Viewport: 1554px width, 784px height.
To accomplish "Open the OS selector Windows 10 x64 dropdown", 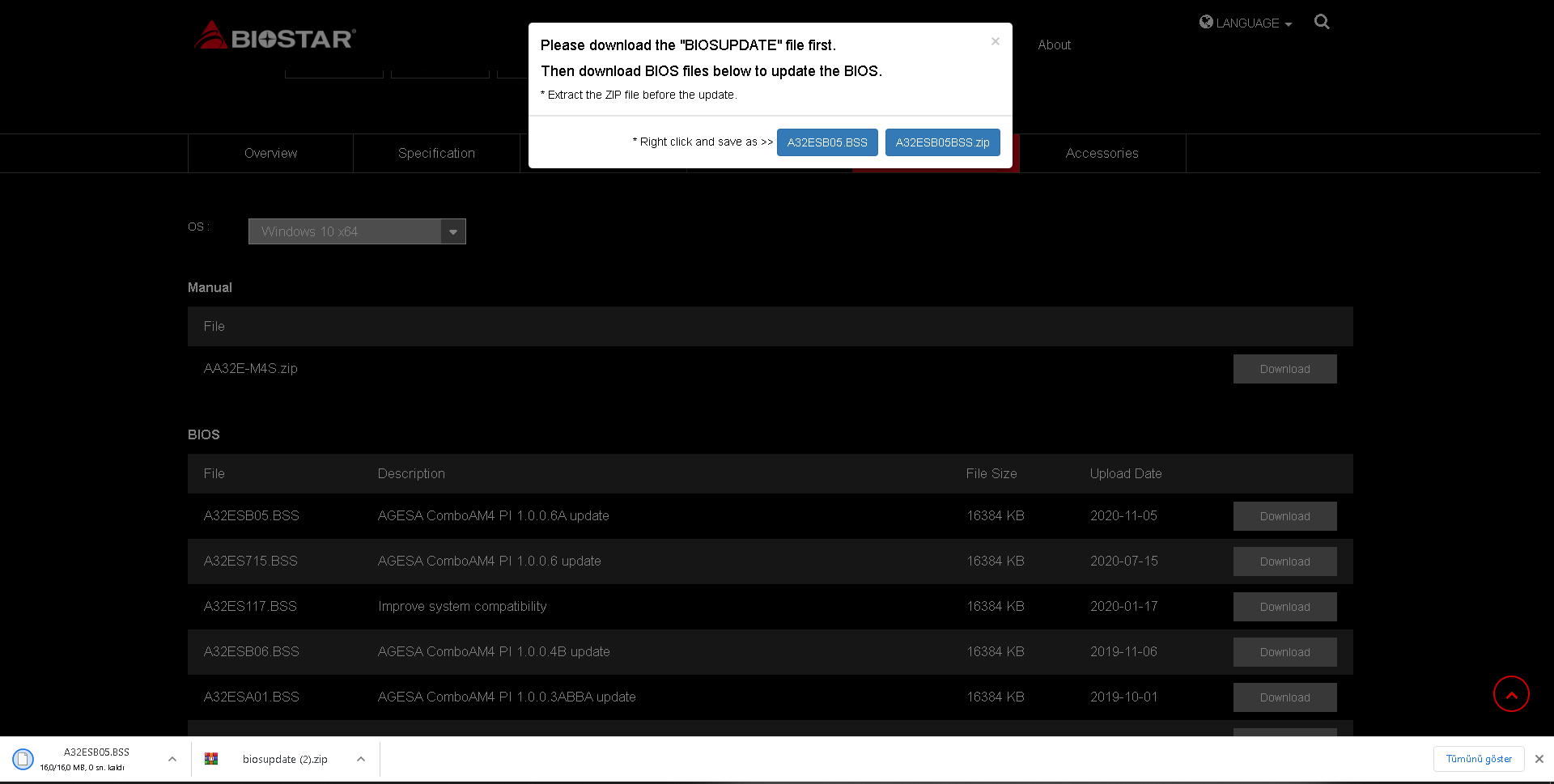I will (x=357, y=231).
